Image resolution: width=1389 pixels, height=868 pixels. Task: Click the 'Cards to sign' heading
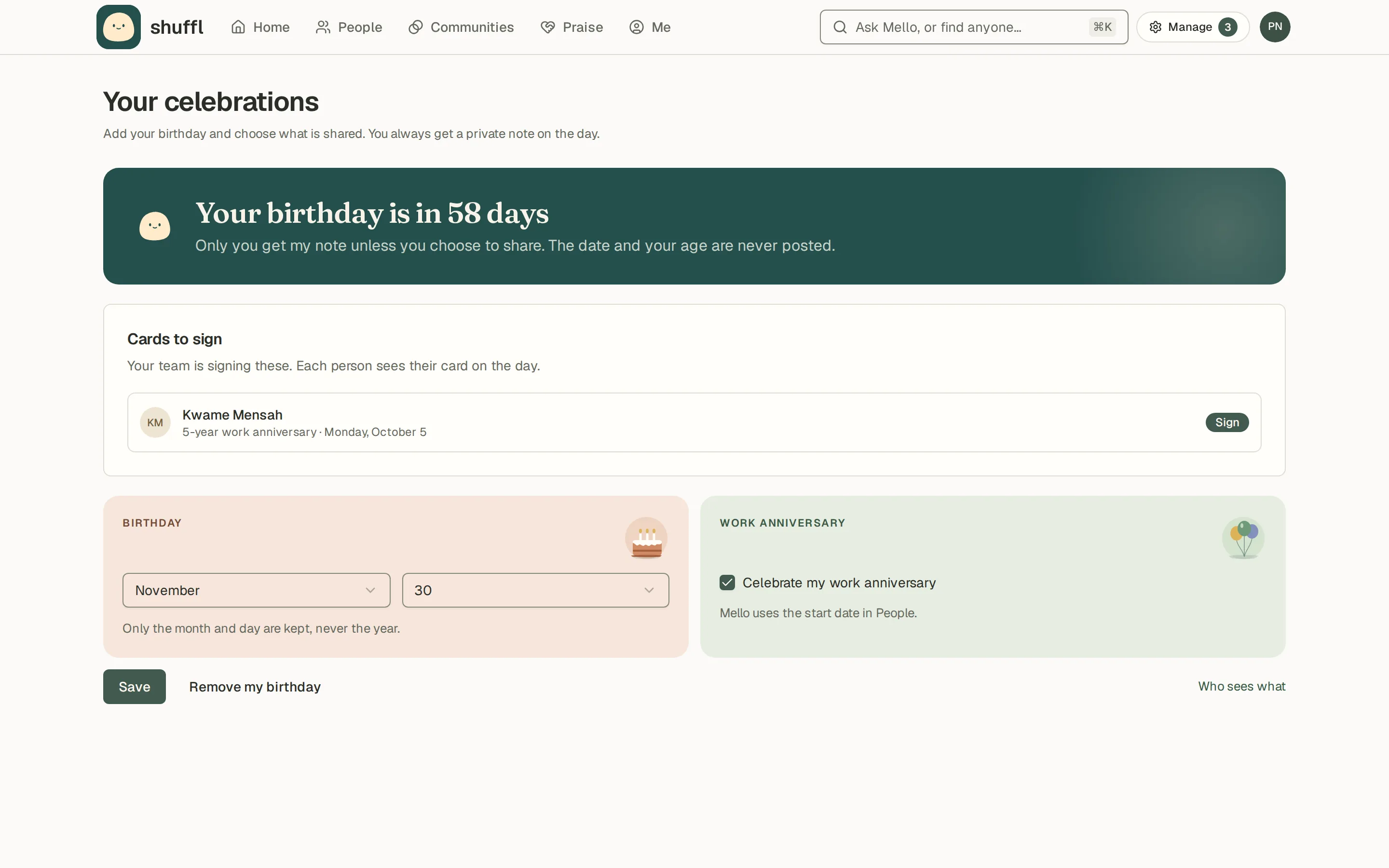pos(175,339)
